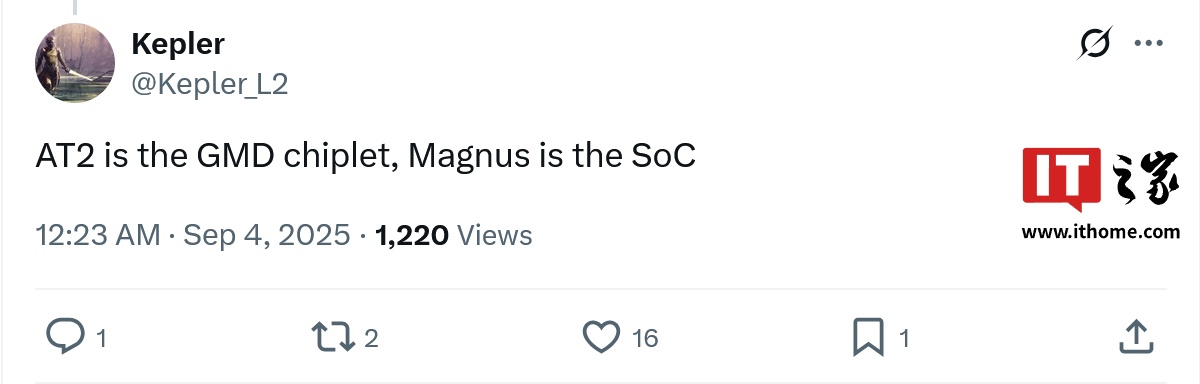The height and width of the screenshot is (384, 1200).
Task: Open the three-dot more options menu
Action: pos(1147,44)
